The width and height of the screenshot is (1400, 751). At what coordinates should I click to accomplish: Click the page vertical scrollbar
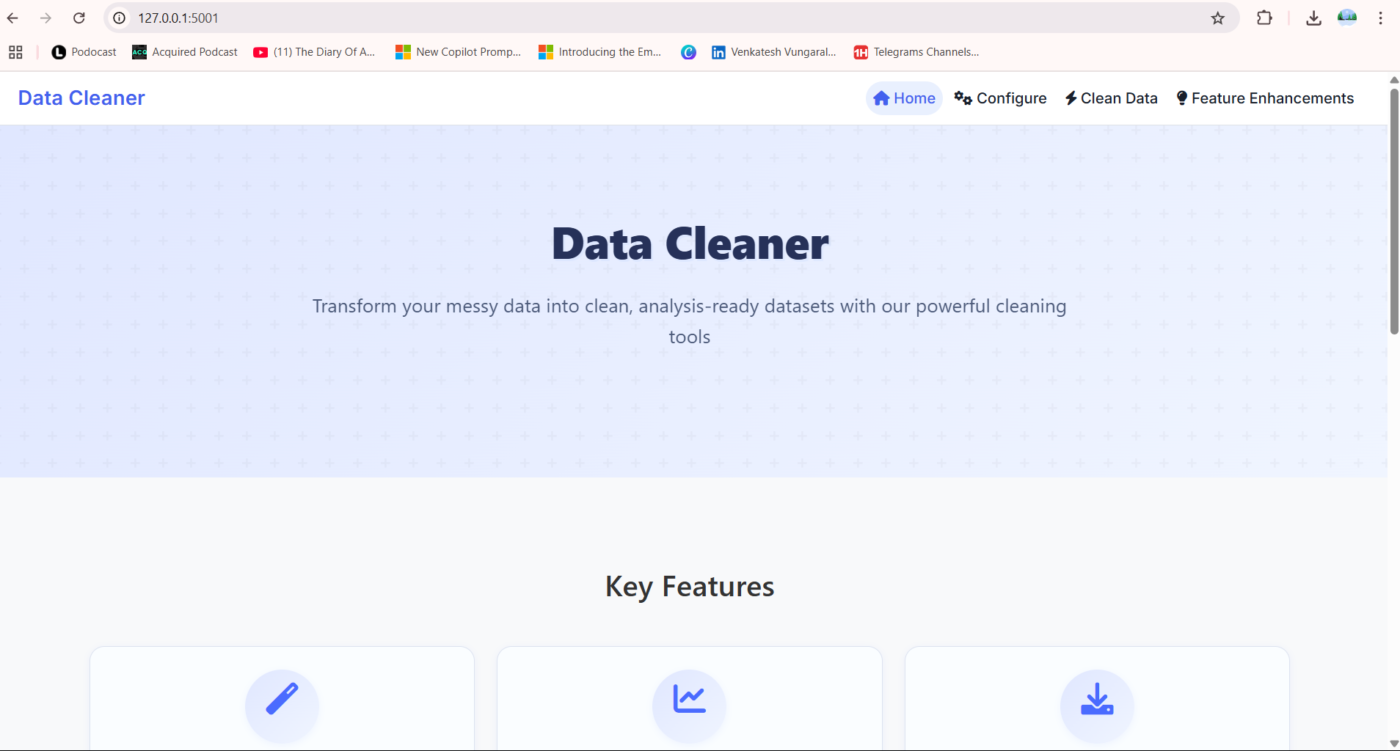(x=1394, y=210)
